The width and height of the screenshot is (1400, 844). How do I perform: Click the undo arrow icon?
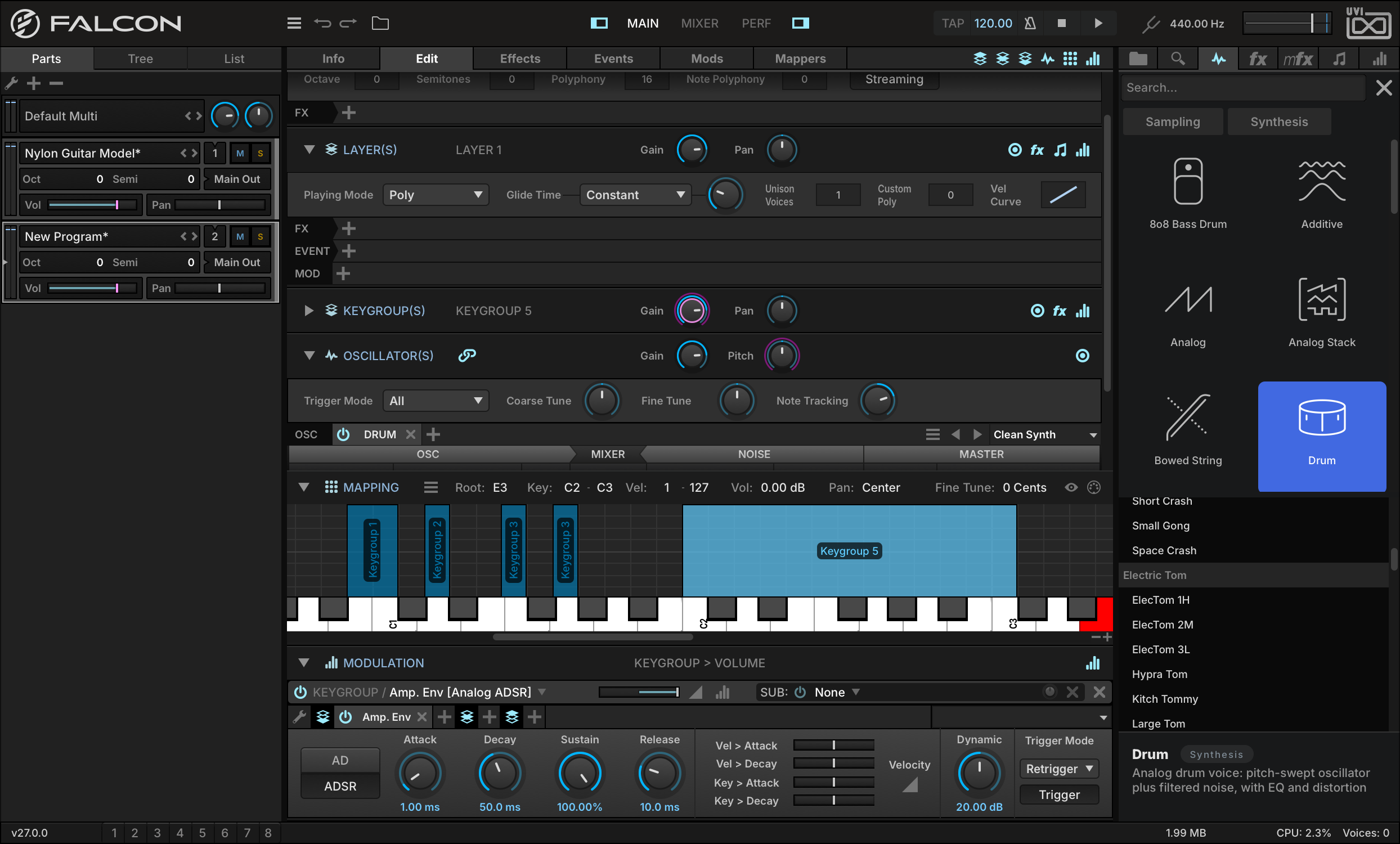[322, 23]
